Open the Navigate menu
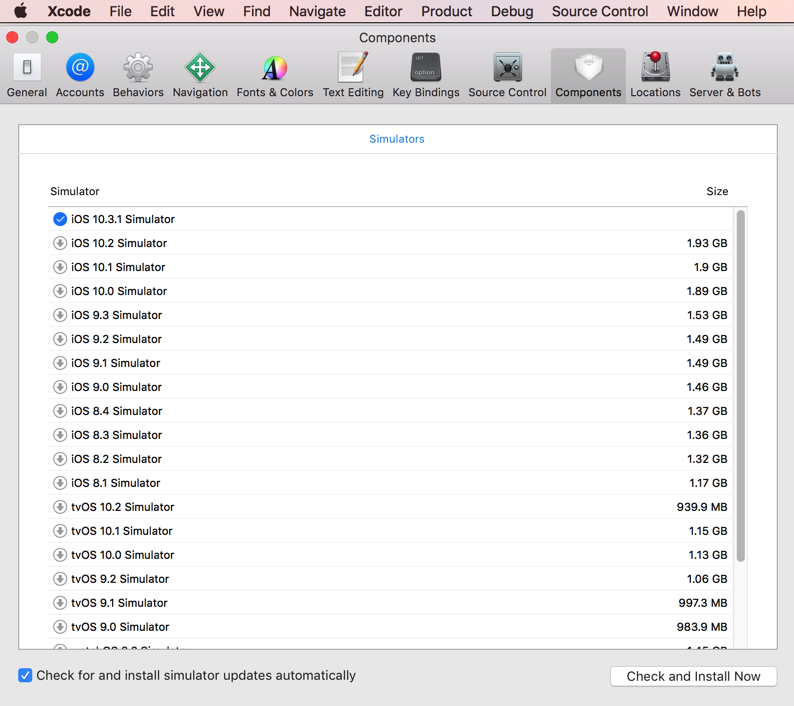Image resolution: width=794 pixels, height=706 pixels. click(x=317, y=11)
